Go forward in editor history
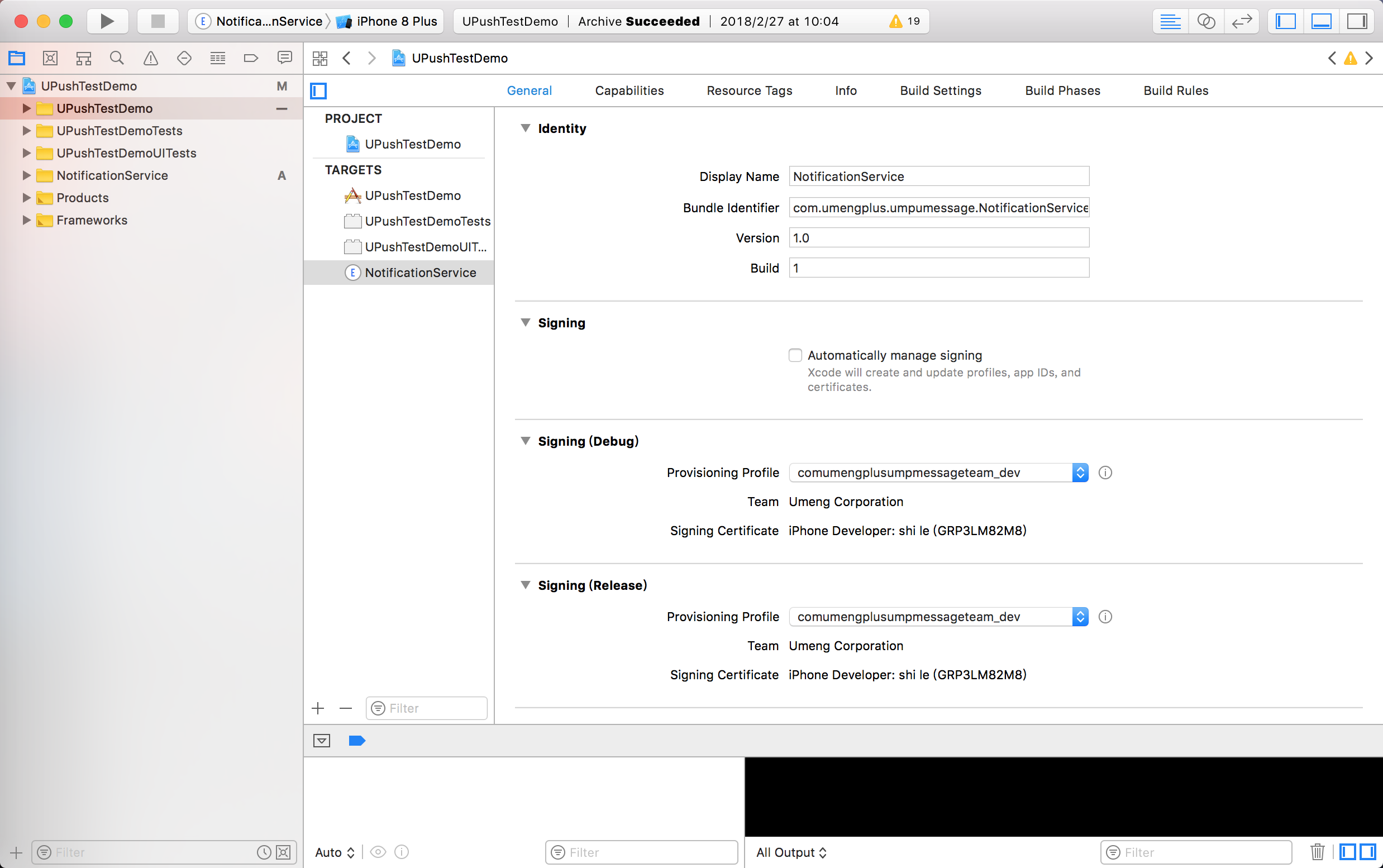The image size is (1383, 868). [371, 58]
